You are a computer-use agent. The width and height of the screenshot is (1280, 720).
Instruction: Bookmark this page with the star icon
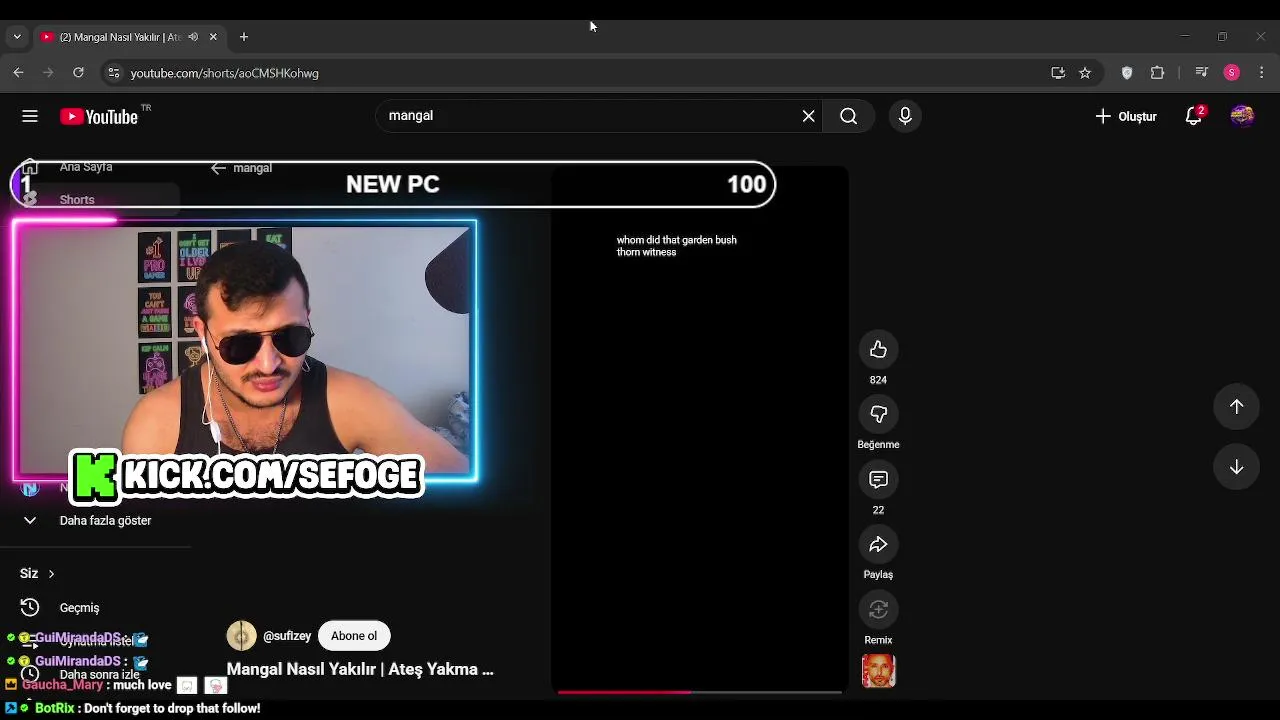click(1085, 72)
